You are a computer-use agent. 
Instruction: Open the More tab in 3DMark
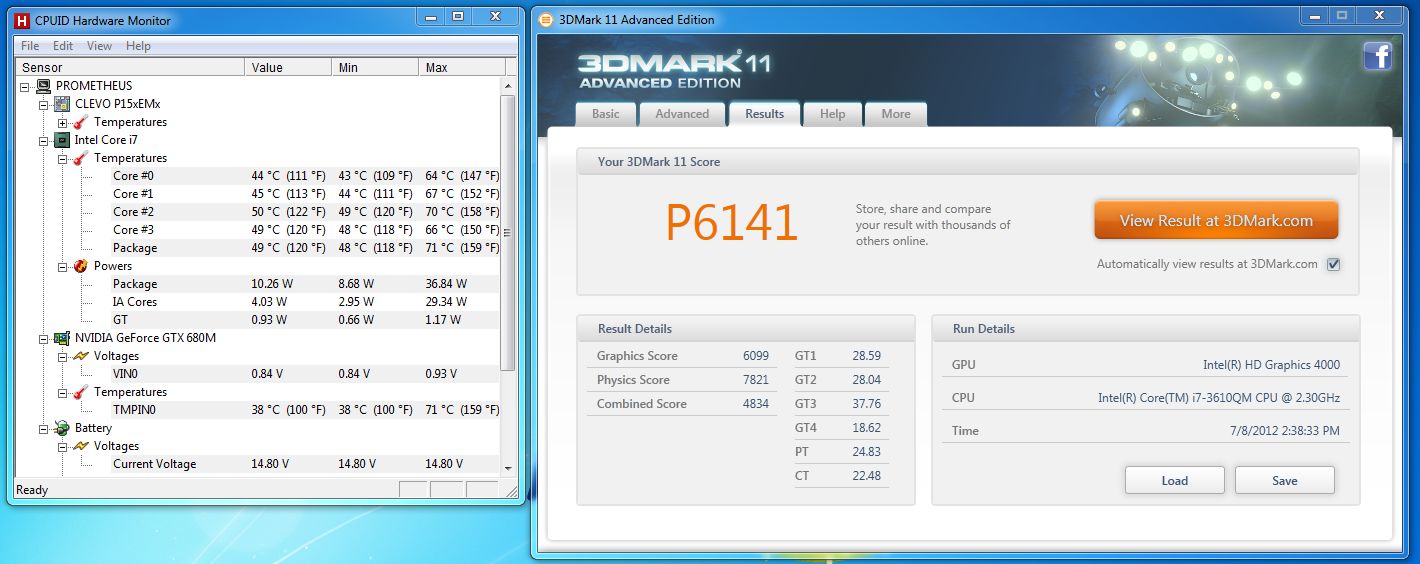point(896,114)
